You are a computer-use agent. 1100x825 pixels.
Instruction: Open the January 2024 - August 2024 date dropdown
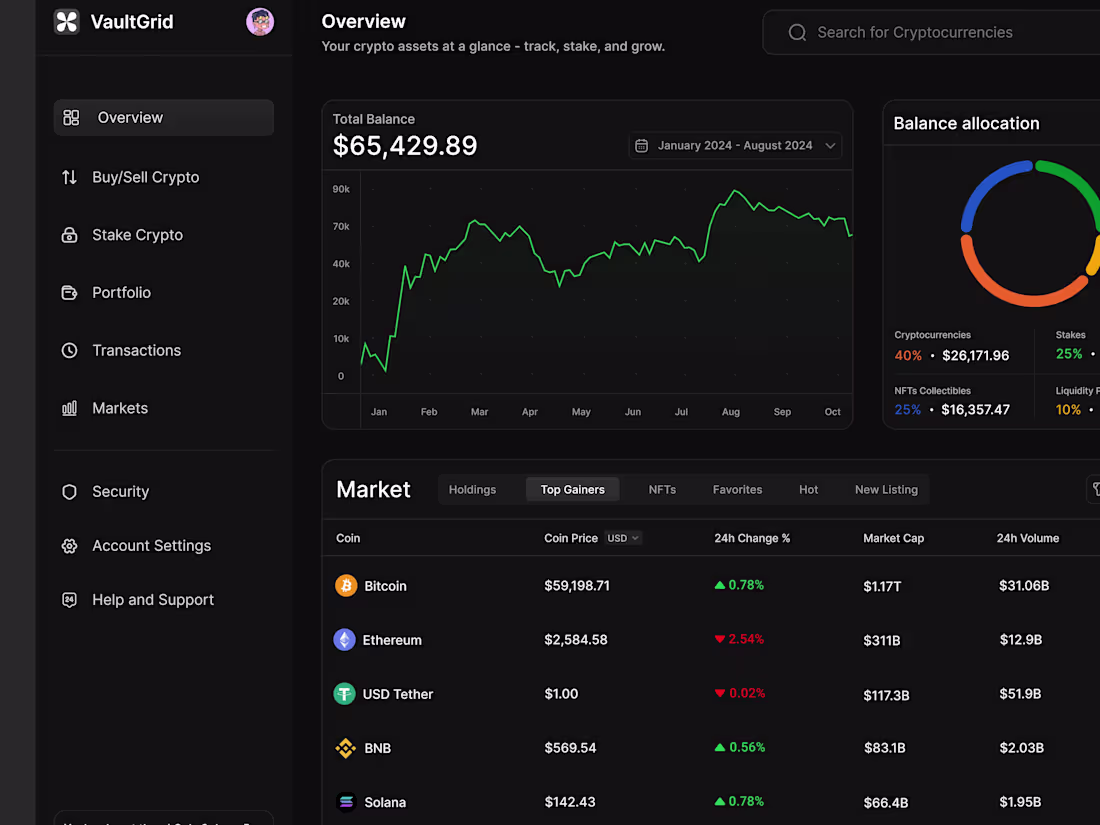pyautogui.click(x=735, y=145)
